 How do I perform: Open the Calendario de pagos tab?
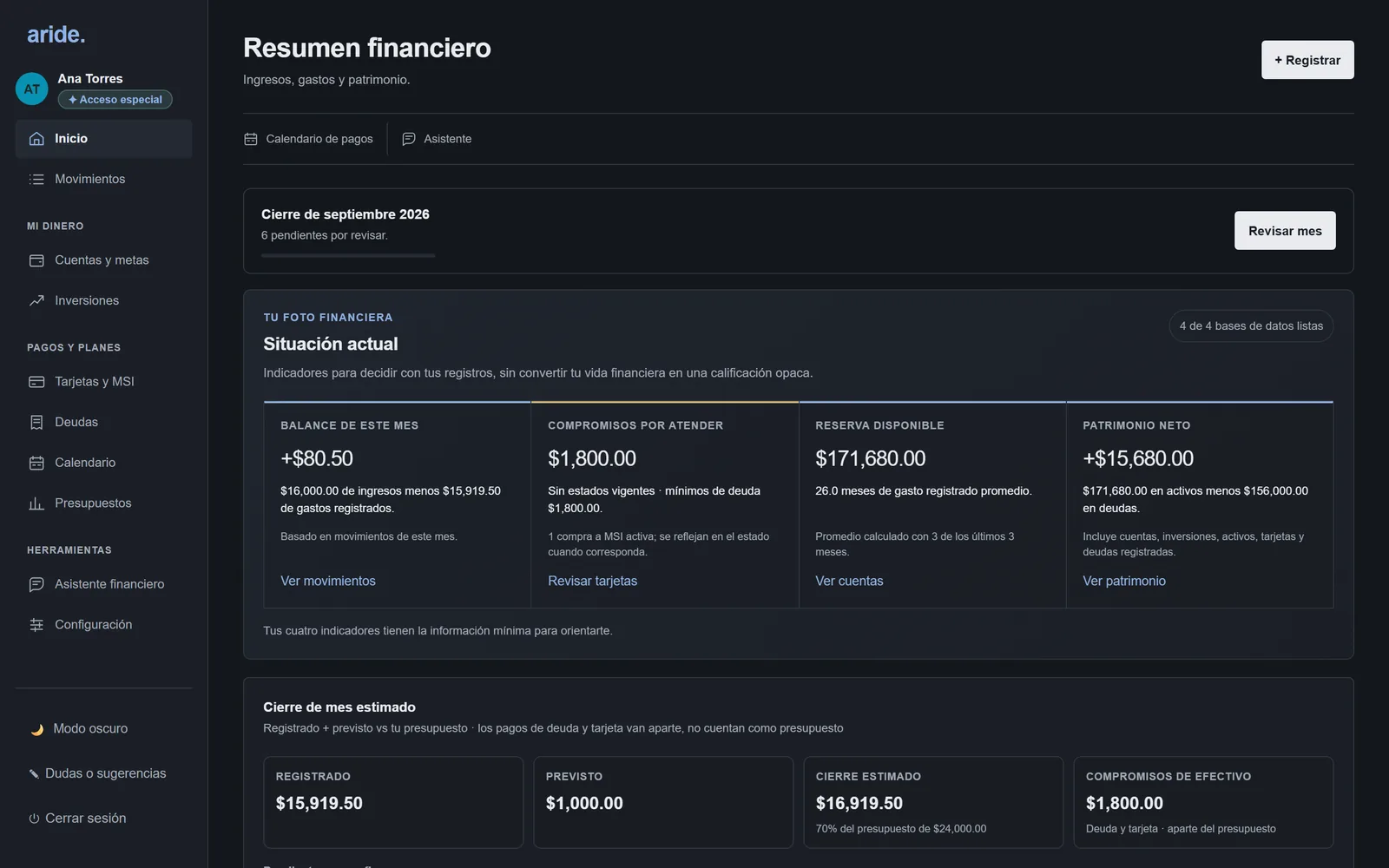tap(309, 139)
